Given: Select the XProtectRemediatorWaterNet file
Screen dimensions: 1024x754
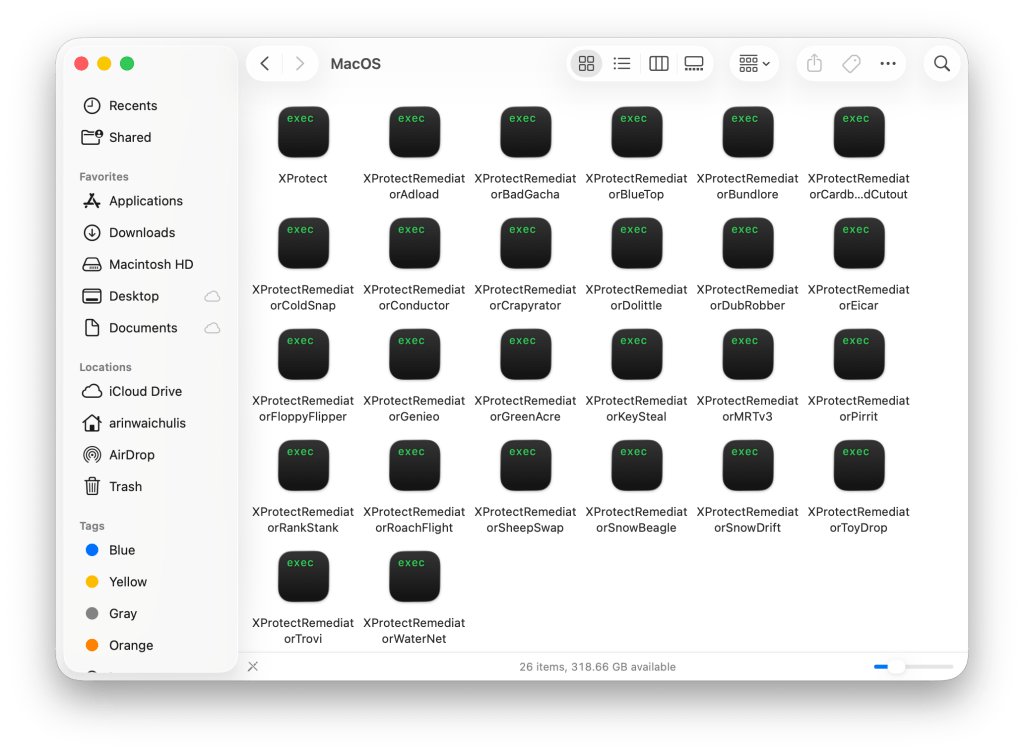Looking at the screenshot, I should pyautogui.click(x=414, y=577).
